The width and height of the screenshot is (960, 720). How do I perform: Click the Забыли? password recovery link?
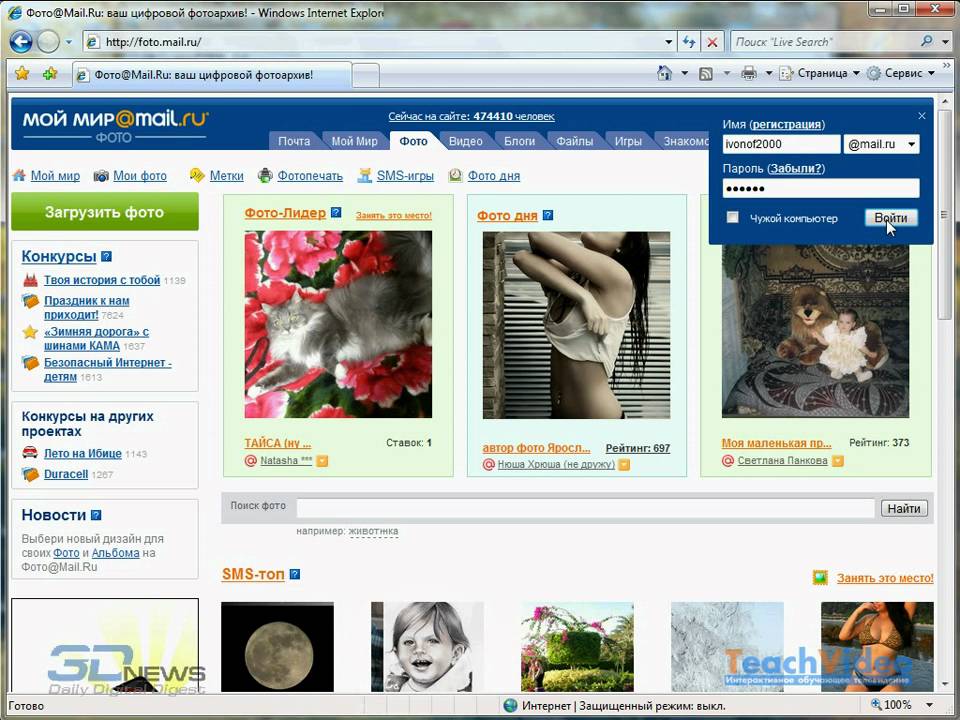pos(797,168)
